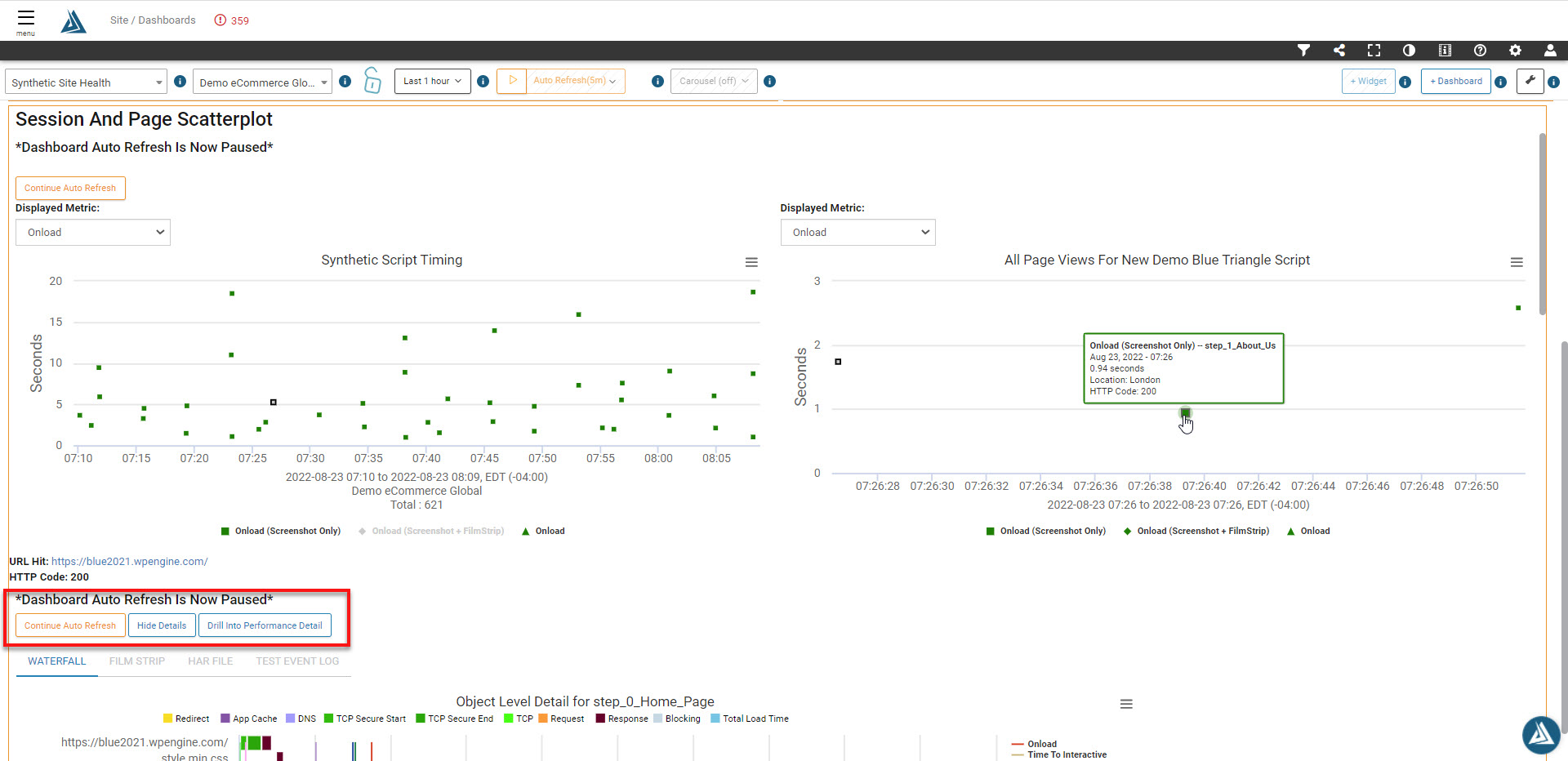Open All Page Views chart menu
This screenshot has width=1568, height=761.
(1517, 262)
